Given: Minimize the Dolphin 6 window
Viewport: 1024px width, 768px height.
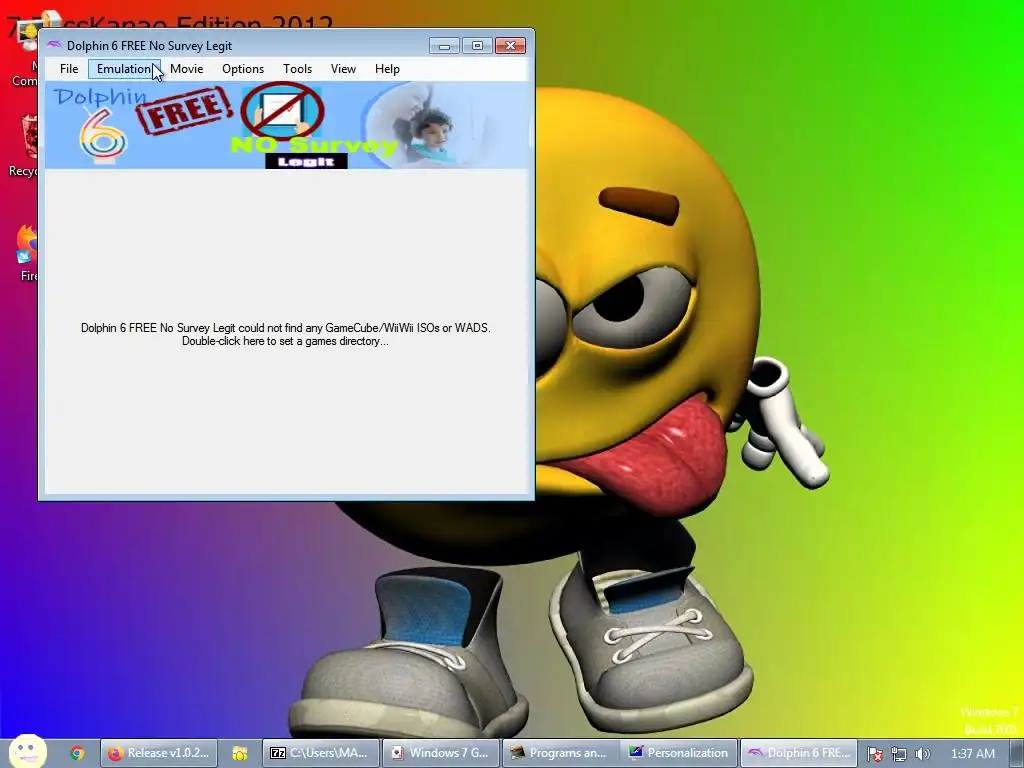Looking at the screenshot, I should point(444,45).
